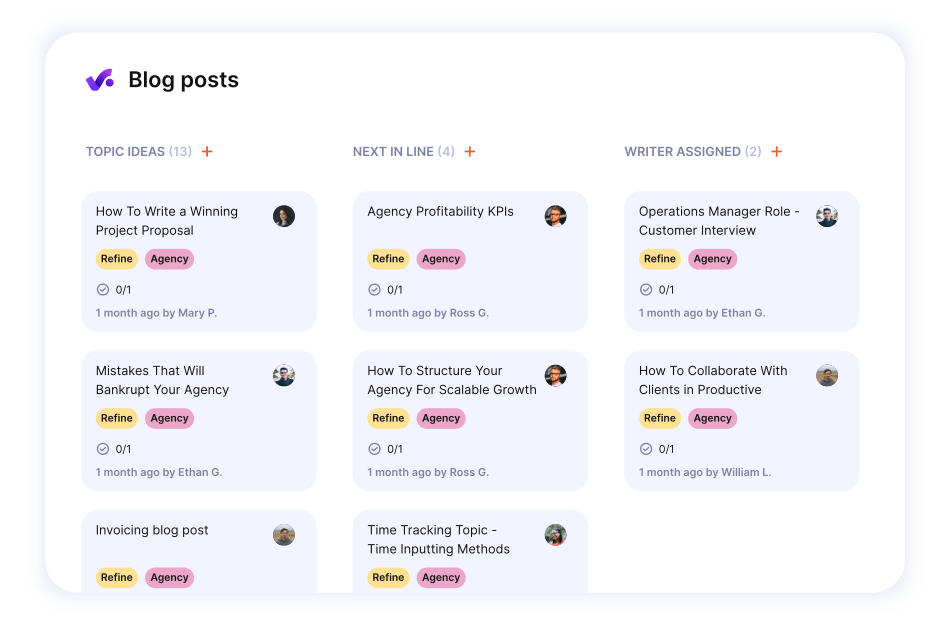This screenshot has height=618, width=950.
Task: Click Refine tag on Scalable Growth card
Action: coord(388,418)
